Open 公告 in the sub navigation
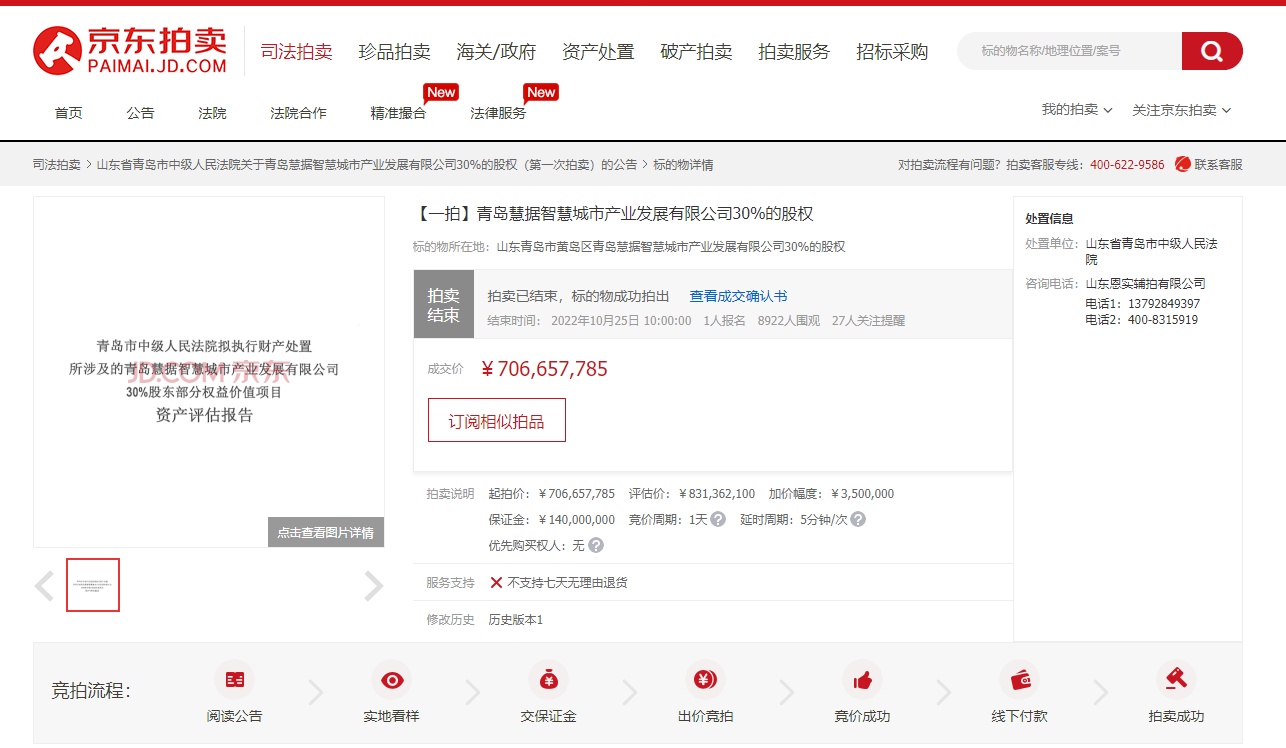The width and height of the screenshot is (1286, 748). [141, 113]
